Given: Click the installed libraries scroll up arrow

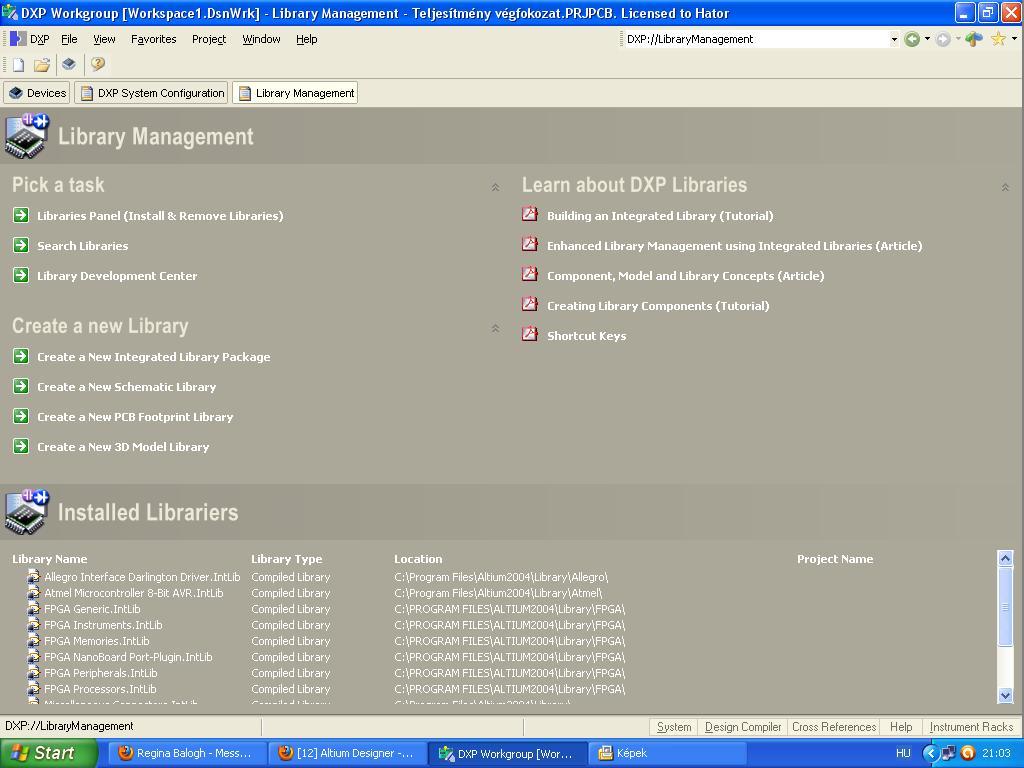Looking at the screenshot, I should click(x=1005, y=558).
